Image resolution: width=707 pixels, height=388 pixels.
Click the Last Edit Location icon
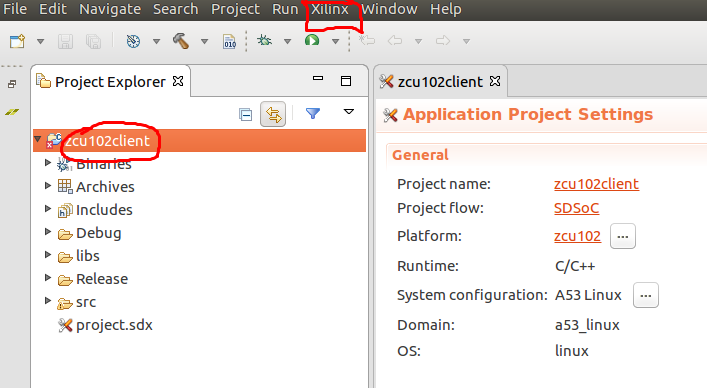367,41
